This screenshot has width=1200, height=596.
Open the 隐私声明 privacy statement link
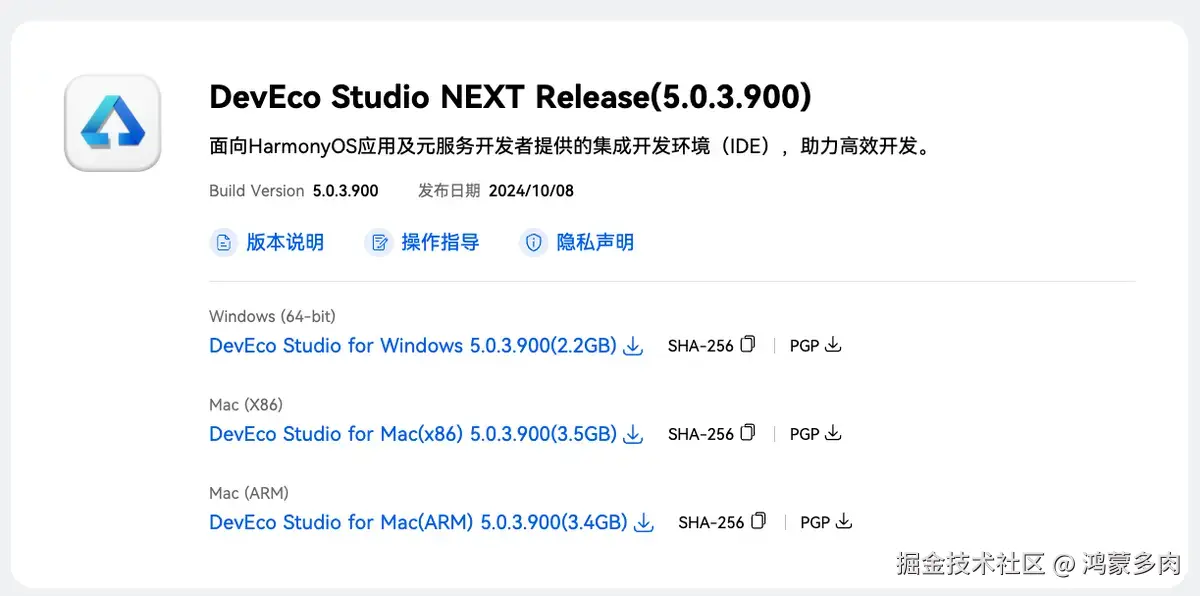pos(595,242)
